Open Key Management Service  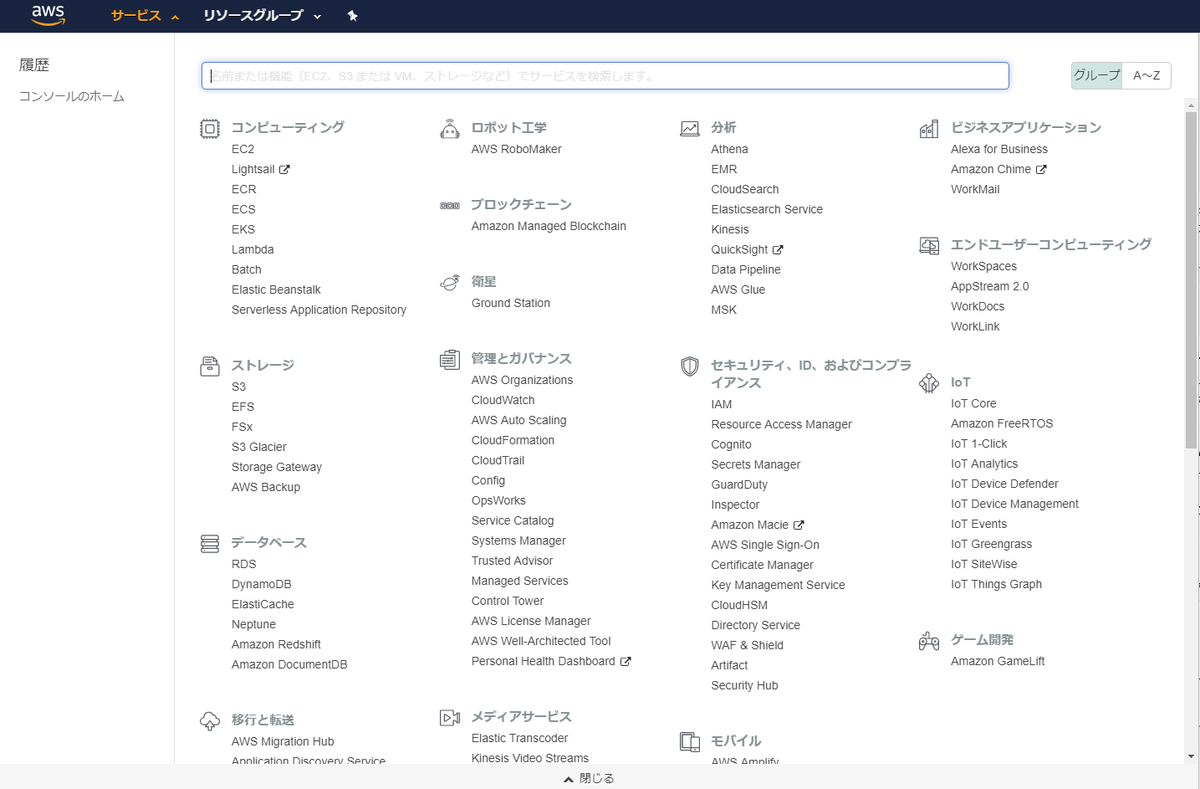coord(777,585)
